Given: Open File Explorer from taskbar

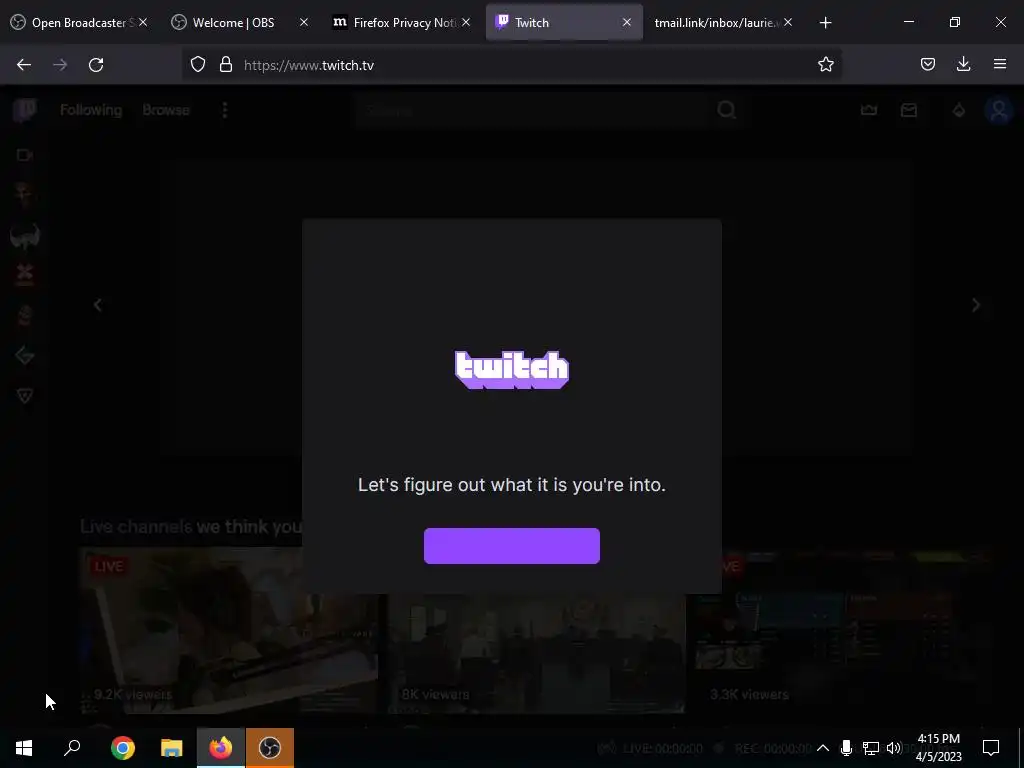Looking at the screenshot, I should click(x=172, y=748).
